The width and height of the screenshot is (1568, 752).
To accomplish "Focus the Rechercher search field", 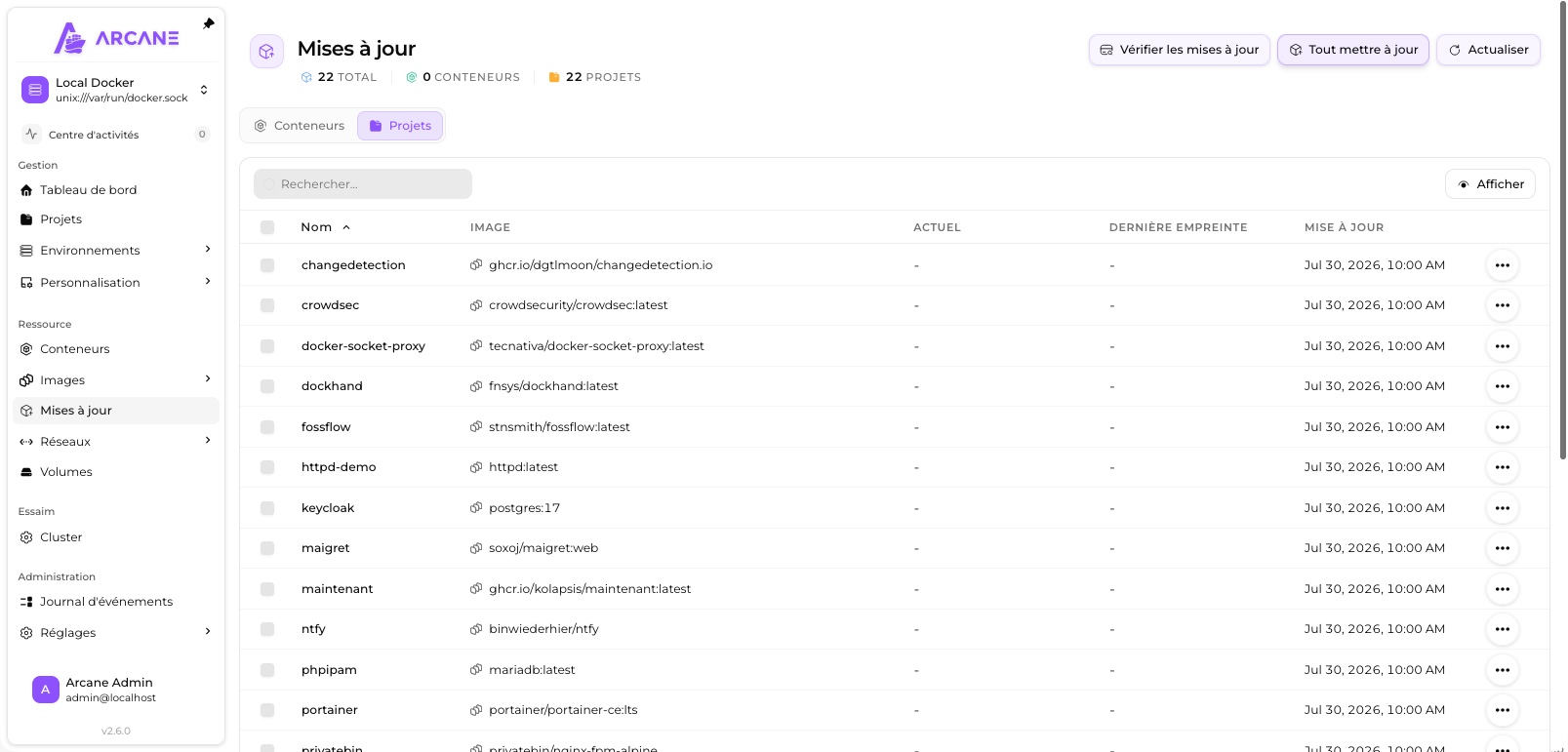I will point(363,184).
